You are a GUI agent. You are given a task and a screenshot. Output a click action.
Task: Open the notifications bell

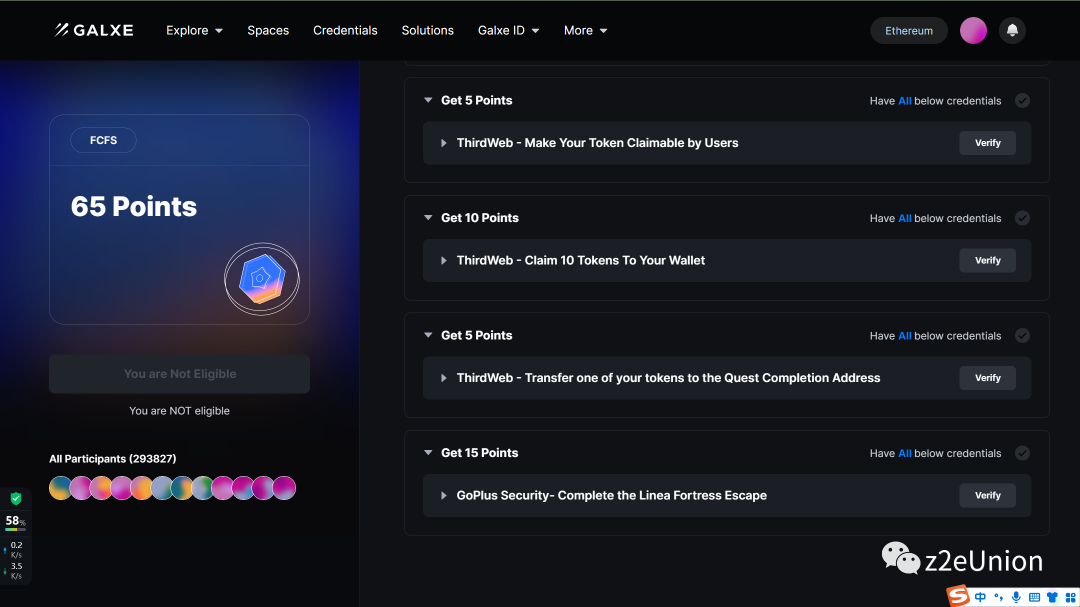(1012, 31)
